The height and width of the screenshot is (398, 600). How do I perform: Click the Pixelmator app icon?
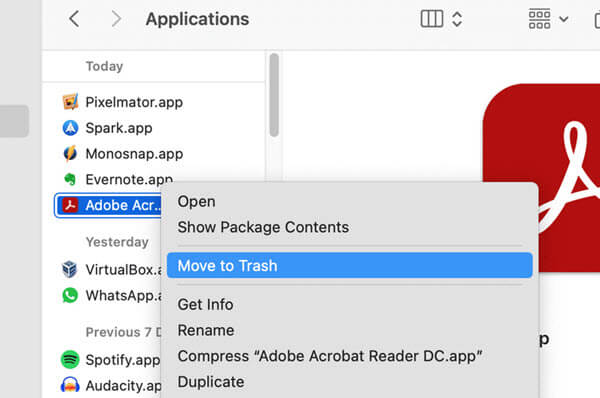tap(70, 102)
